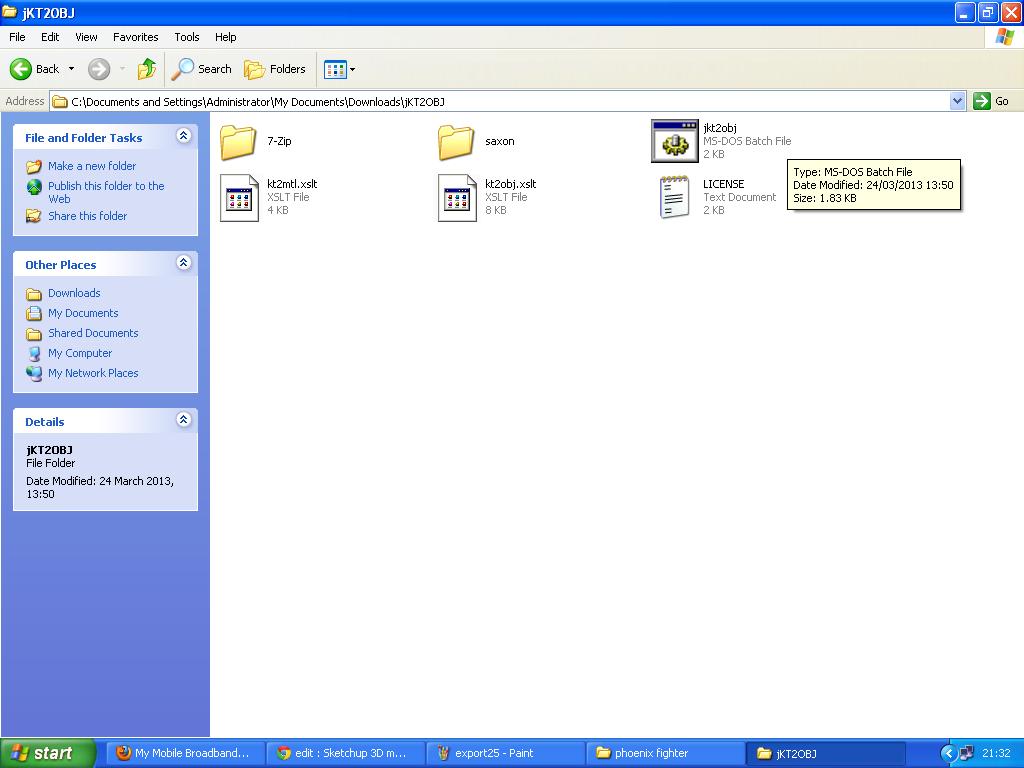Go to My Documents in Other Places
Image resolution: width=1024 pixels, height=768 pixels.
pyautogui.click(x=83, y=313)
